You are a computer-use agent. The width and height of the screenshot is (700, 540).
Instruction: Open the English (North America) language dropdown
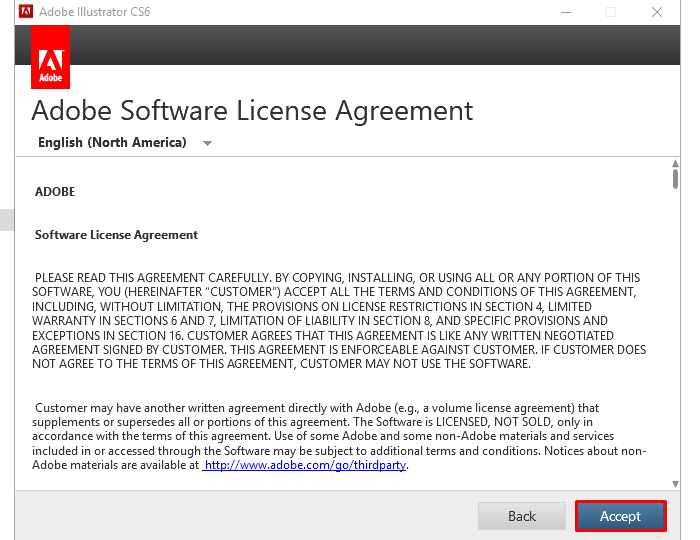[112, 143]
